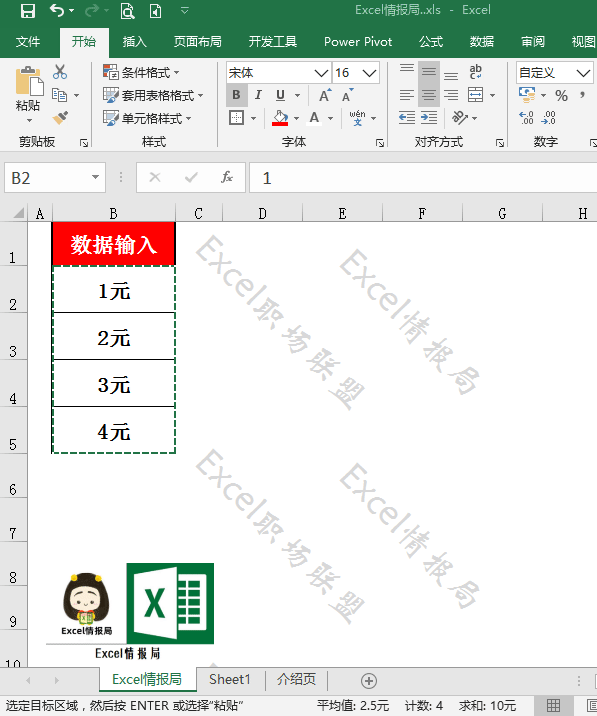The height and width of the screenshot is (716, 597).
Task: Align text to middle vertically
Action: click(429, 72)
